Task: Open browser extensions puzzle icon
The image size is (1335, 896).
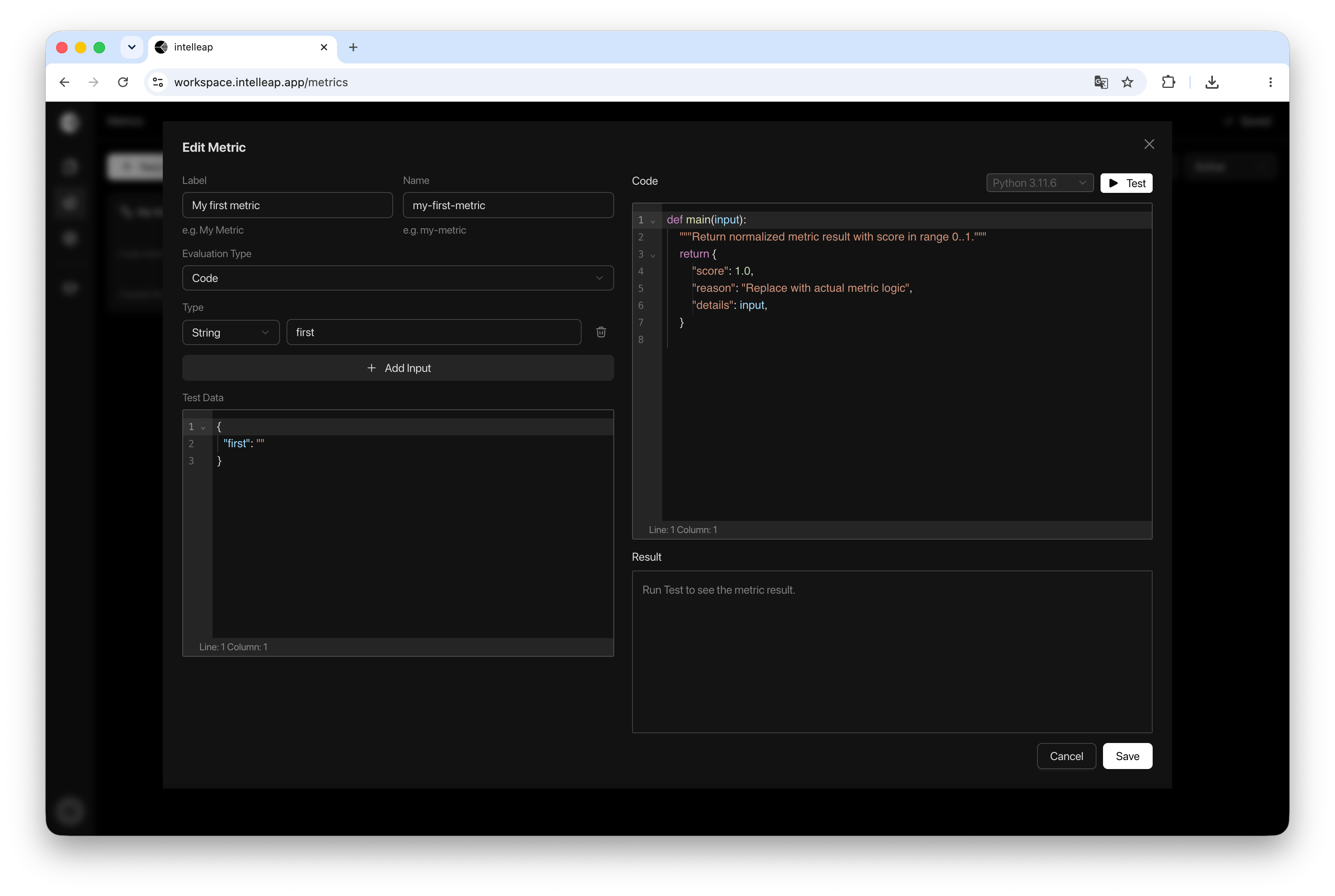Action: click(x=1168, y=82)
